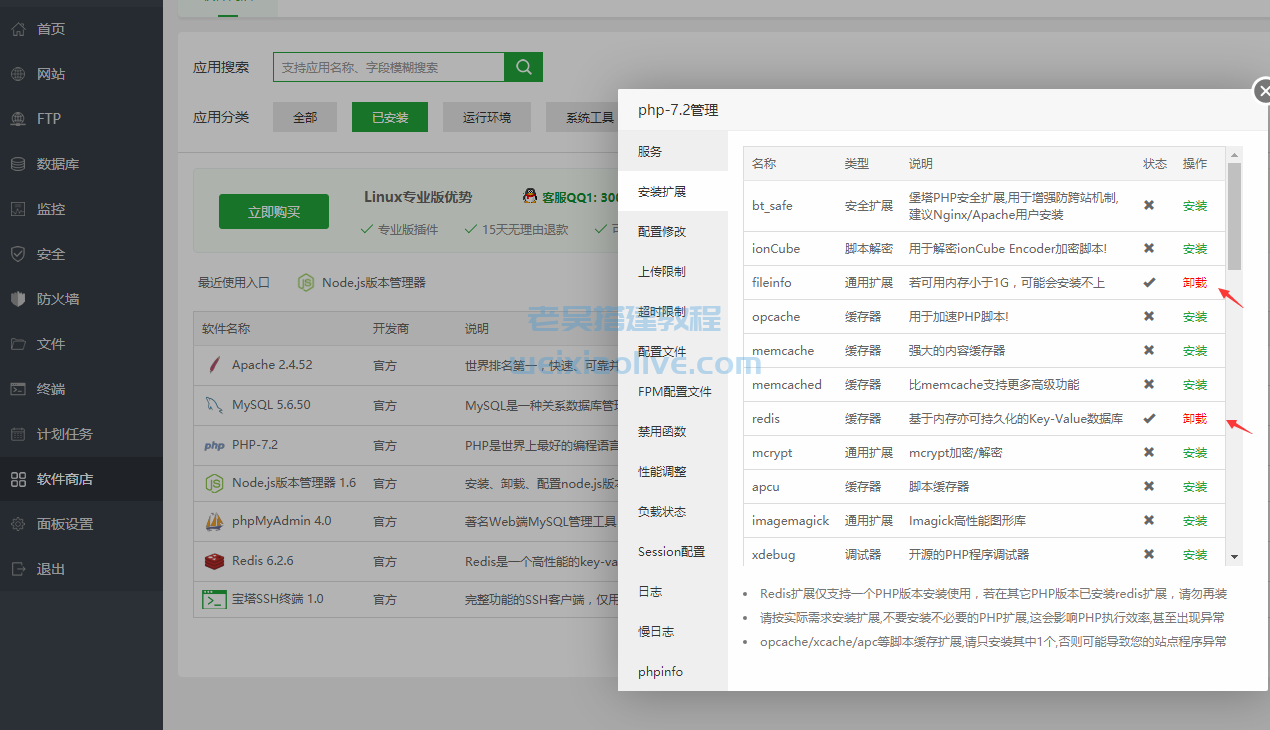Switch to 禁用函数 tab in php dialog

tap(662, 431)
